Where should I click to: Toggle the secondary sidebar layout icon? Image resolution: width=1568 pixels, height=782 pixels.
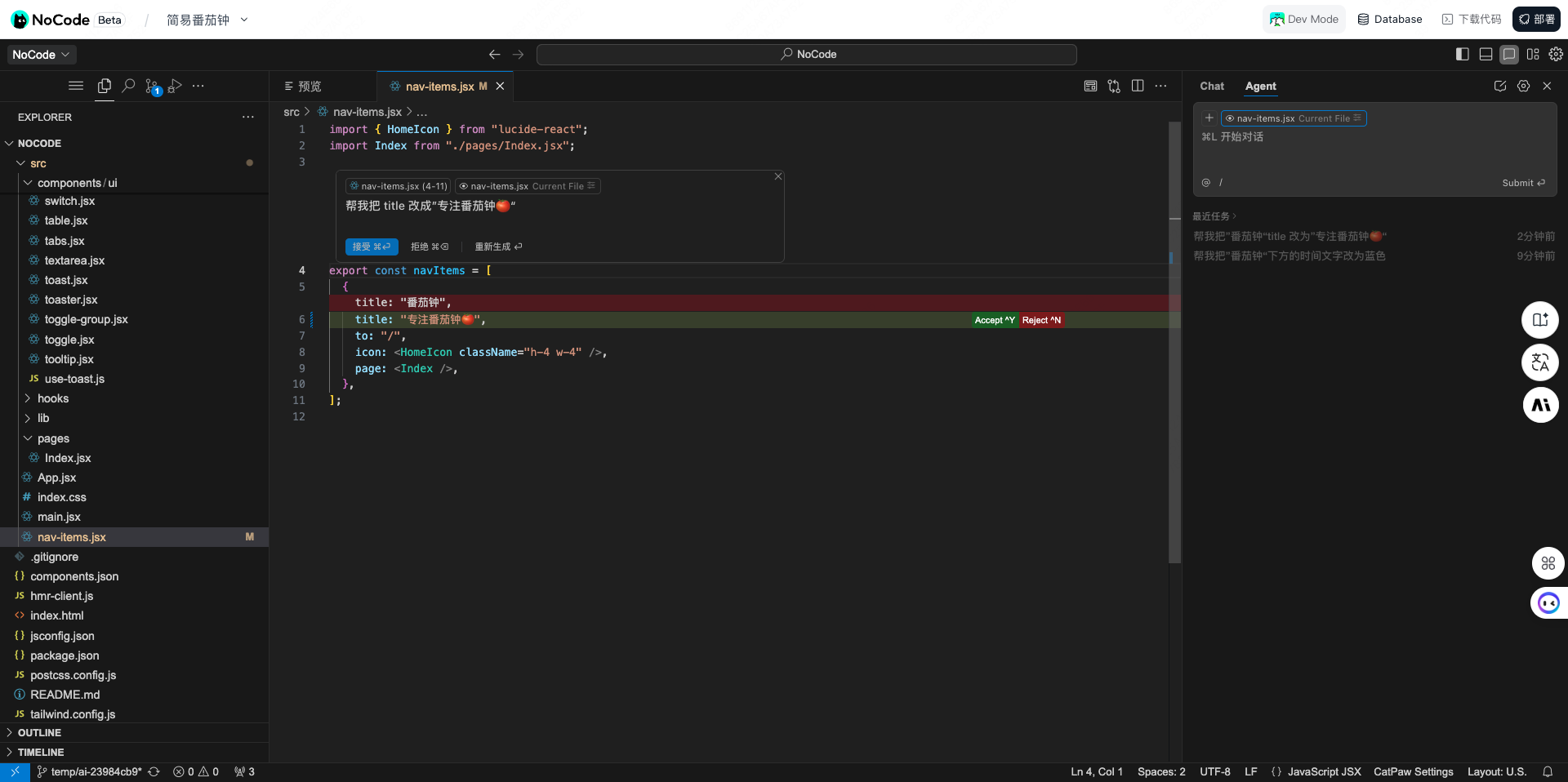pos(1509,54)
